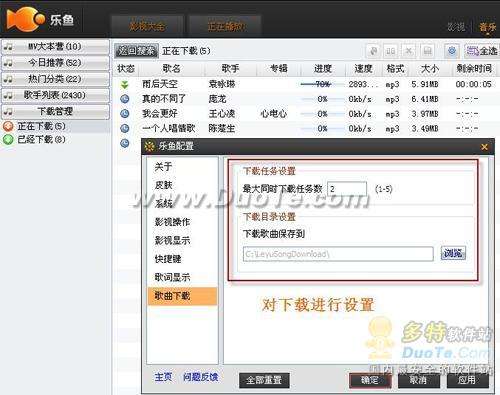The width and height of the screenshot is (500, 395).
Task: Click the 最大同时下载任务数 input field
Action: pos(347,189)
